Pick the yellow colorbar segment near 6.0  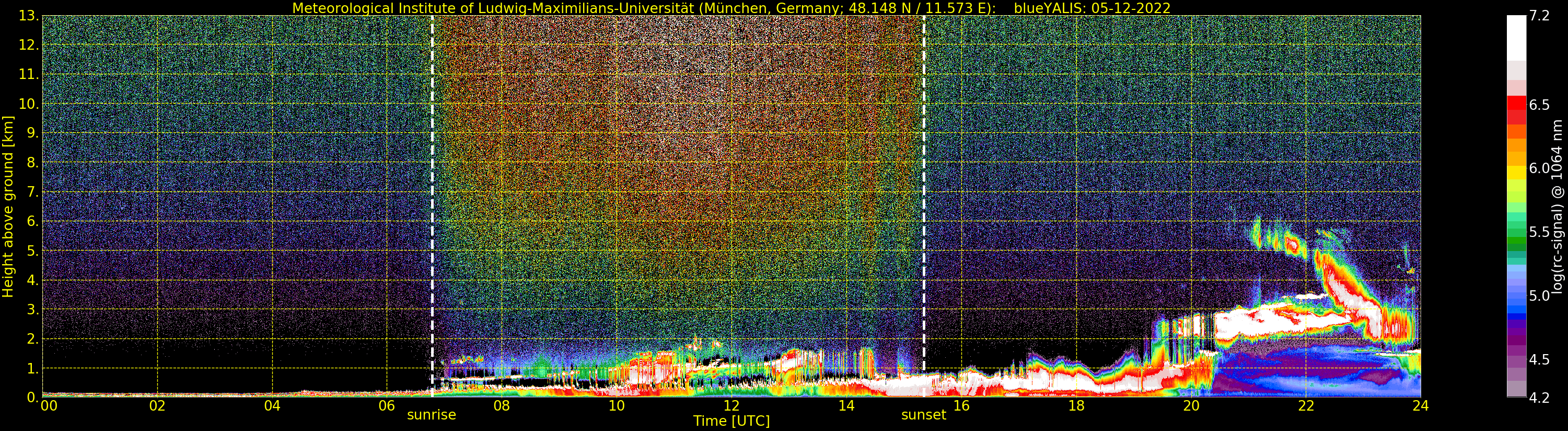(x=1516, y=172)
